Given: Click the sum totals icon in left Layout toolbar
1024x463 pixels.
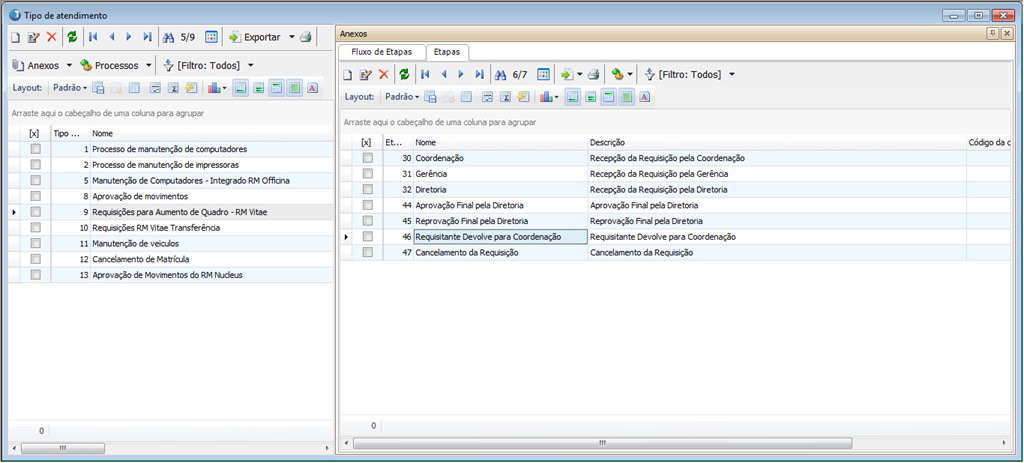Looking at the screenshot, I should (x=174, y=87).
